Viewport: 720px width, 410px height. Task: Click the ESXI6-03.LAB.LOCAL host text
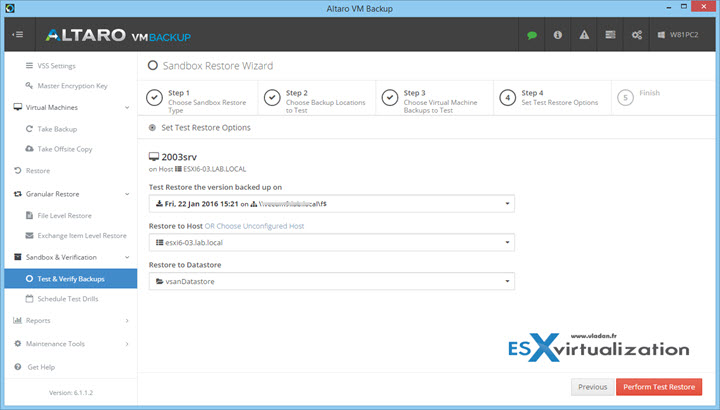[214, 169]
